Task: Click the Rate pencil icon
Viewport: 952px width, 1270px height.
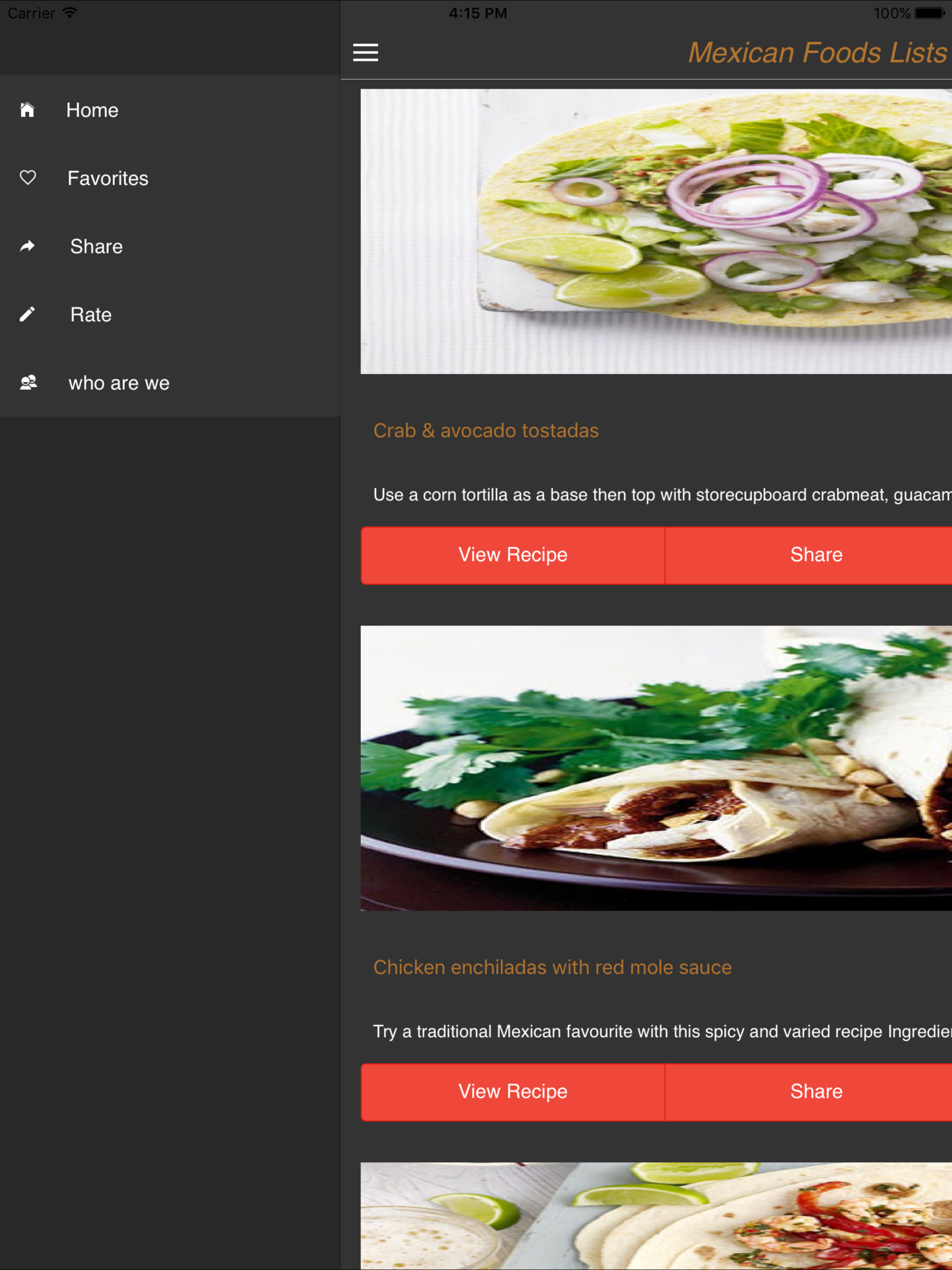Action: click(27, 314)
